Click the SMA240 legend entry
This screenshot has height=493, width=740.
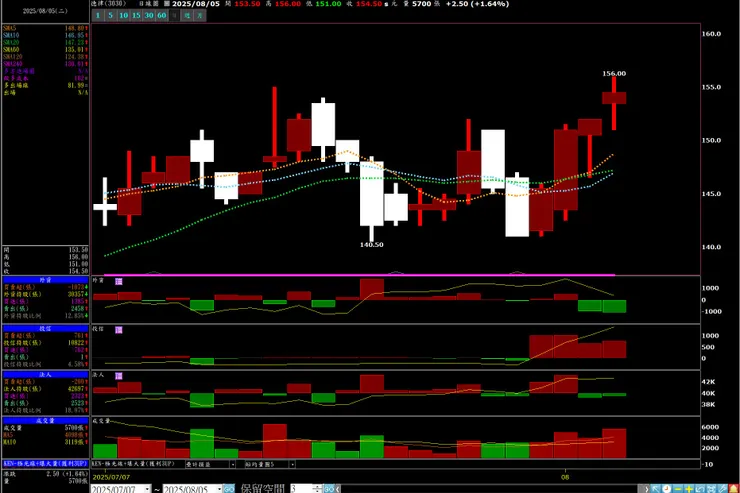coord(45,64)
